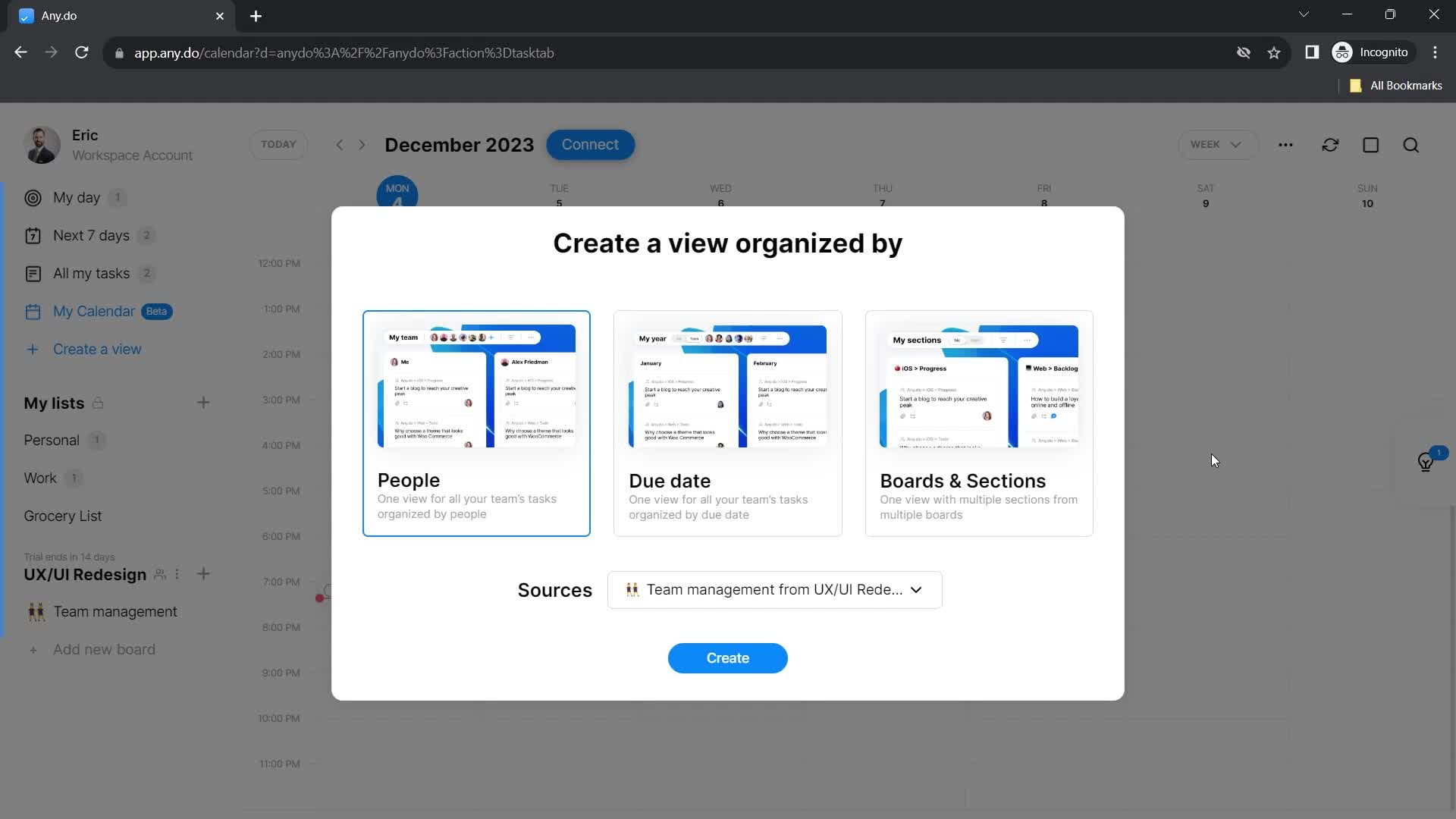Navigate to Next 7 days view
1456x819 pixels.
coord(91,235)
